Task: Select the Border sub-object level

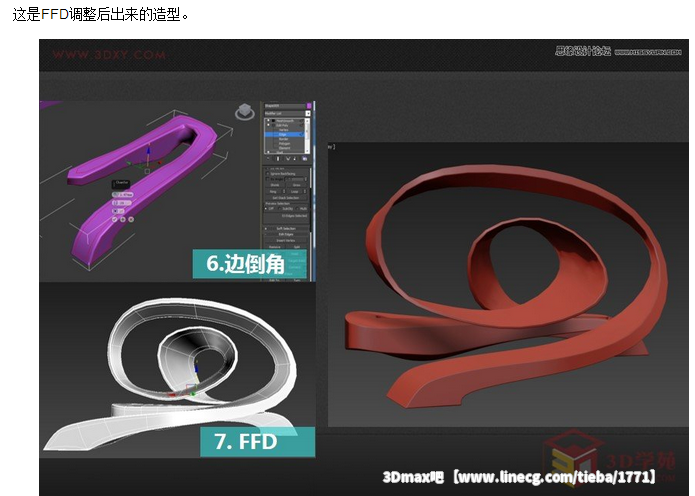Action: 283,139
